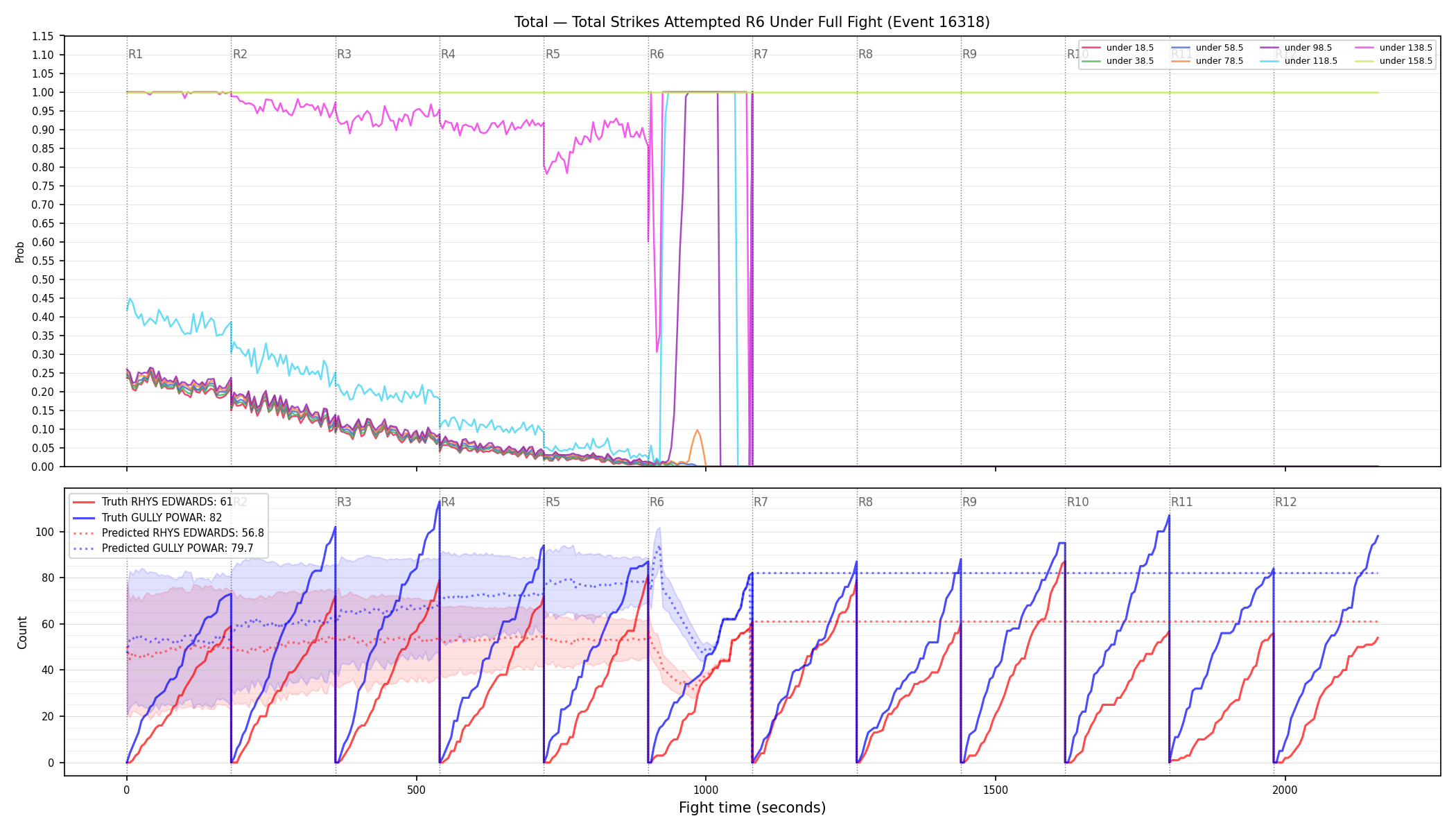The width and height of the screenshot is (1456, 832).
Task: Click the 1000 tick label on the time axis
Action: click(706, 790)
